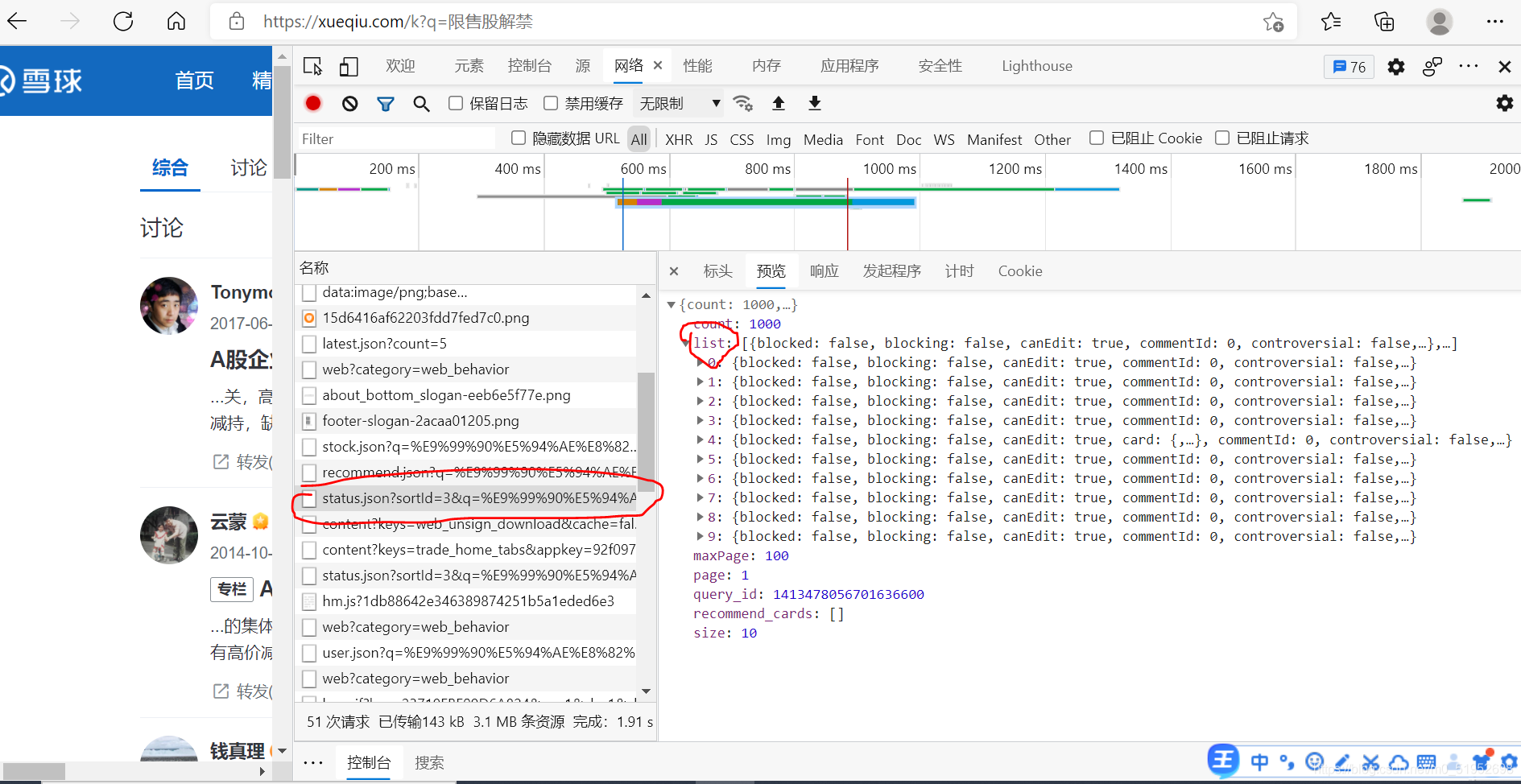The width and height of the screenshot is (1521, 784).
Task: Tick checkbox for latest.json?count=5
Action: [x=309, y=344]
